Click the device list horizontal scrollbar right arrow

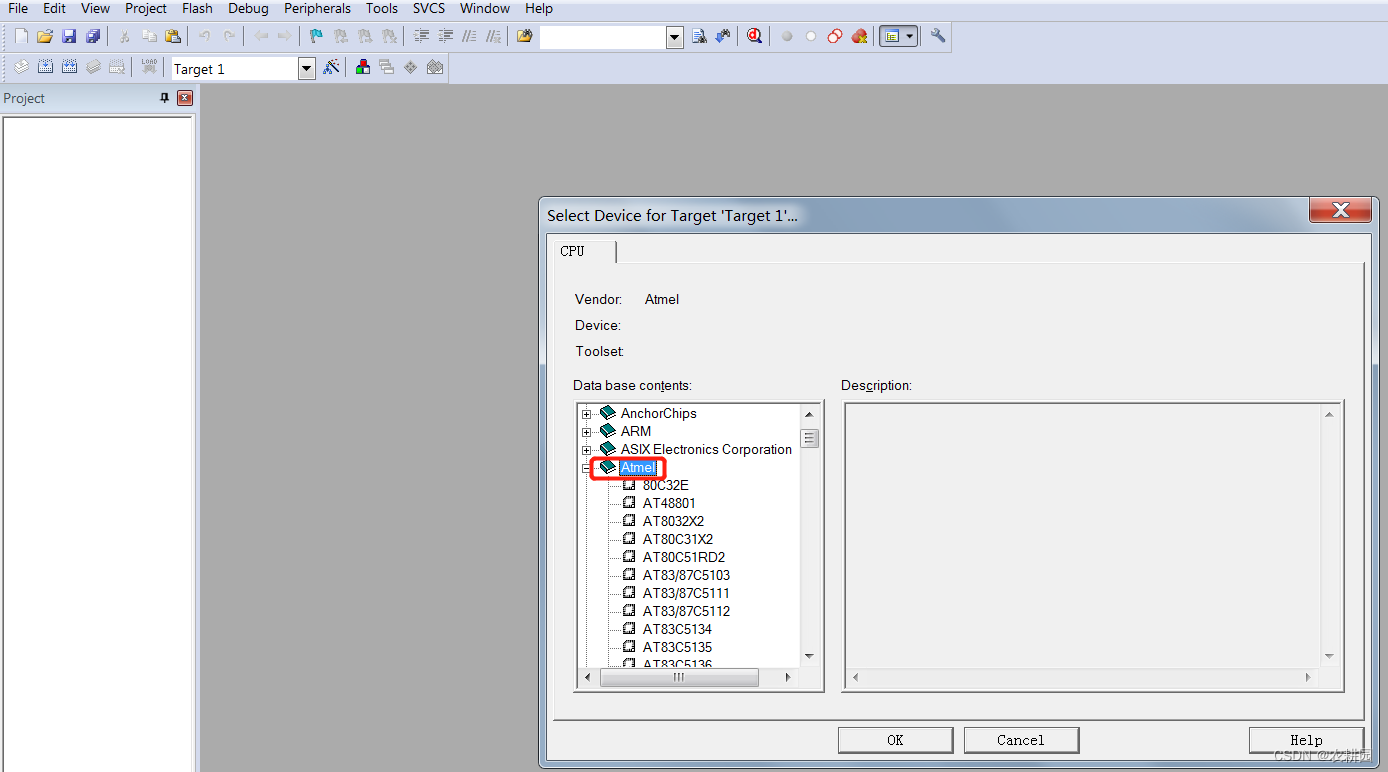(x=788, y=677)
